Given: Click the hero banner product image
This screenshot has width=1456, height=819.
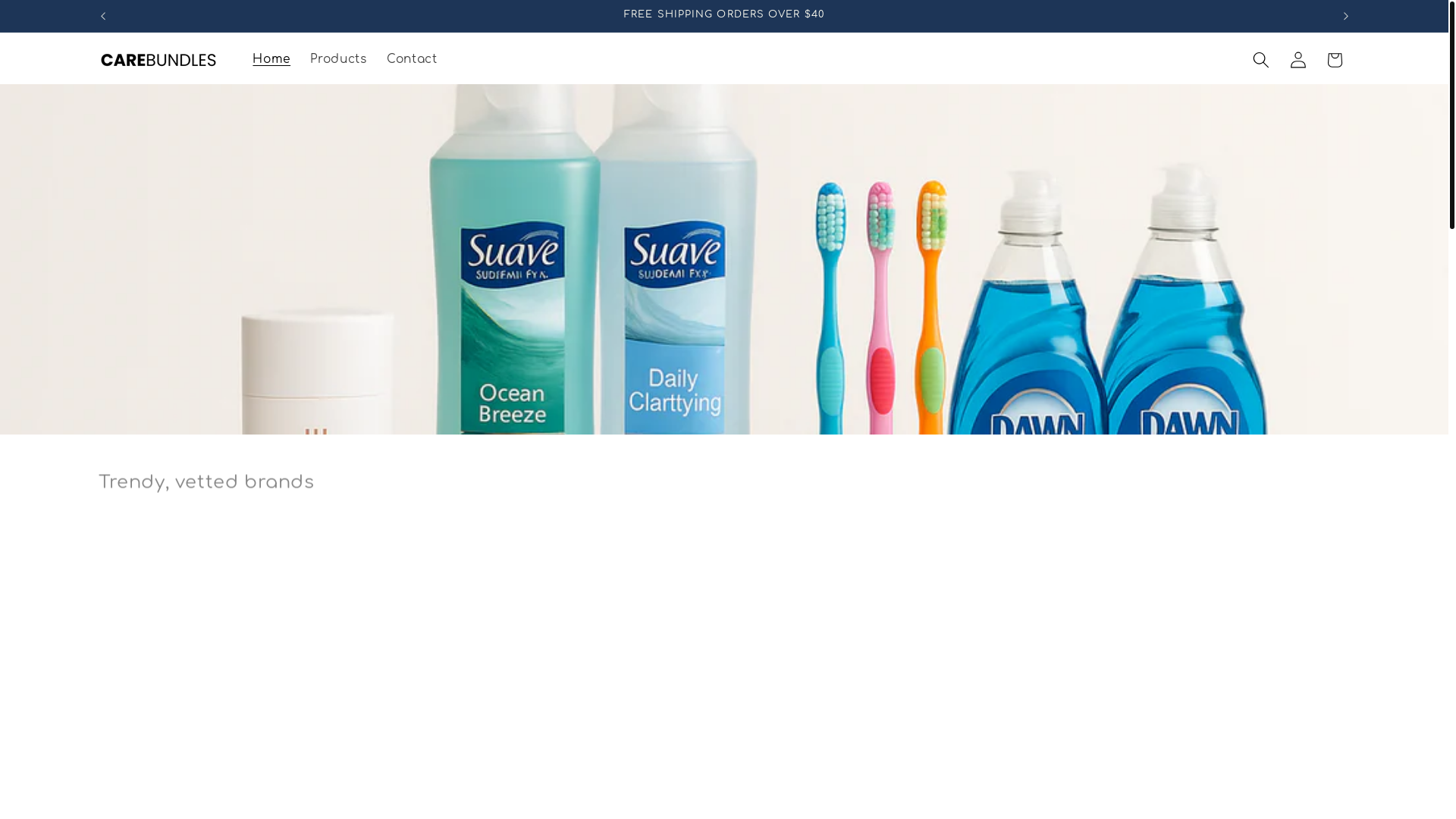Looking at the screenshot, I should point(723,259).
